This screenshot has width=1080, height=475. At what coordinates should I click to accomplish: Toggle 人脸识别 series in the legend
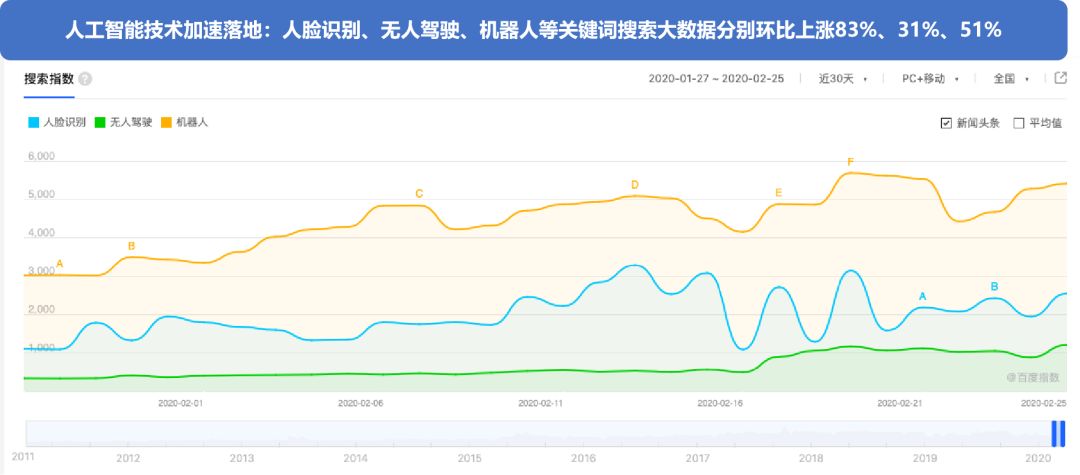[56, 122]
